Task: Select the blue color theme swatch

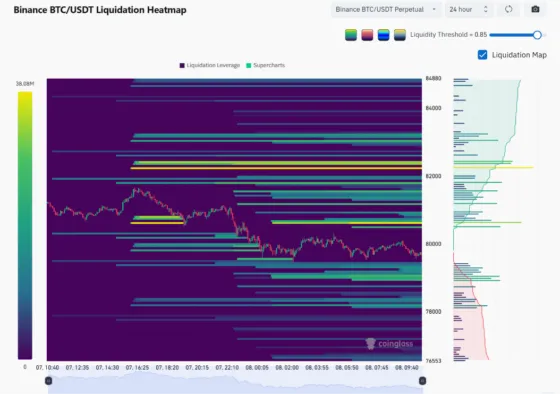Action: 383,35
